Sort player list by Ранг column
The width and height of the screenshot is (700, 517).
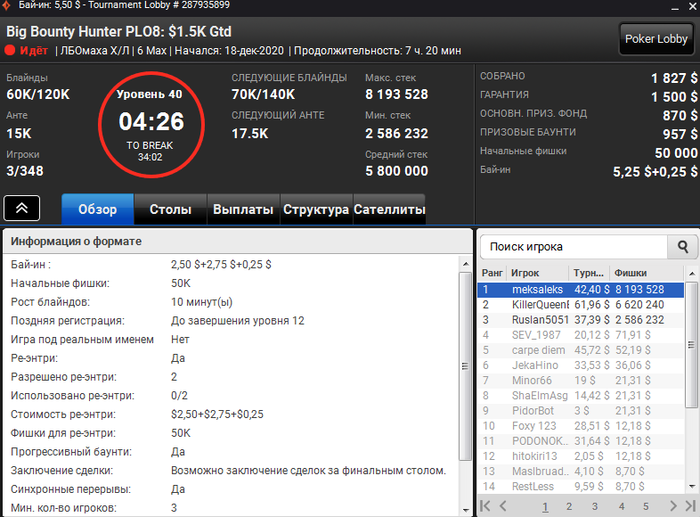[x=492, y=273]
